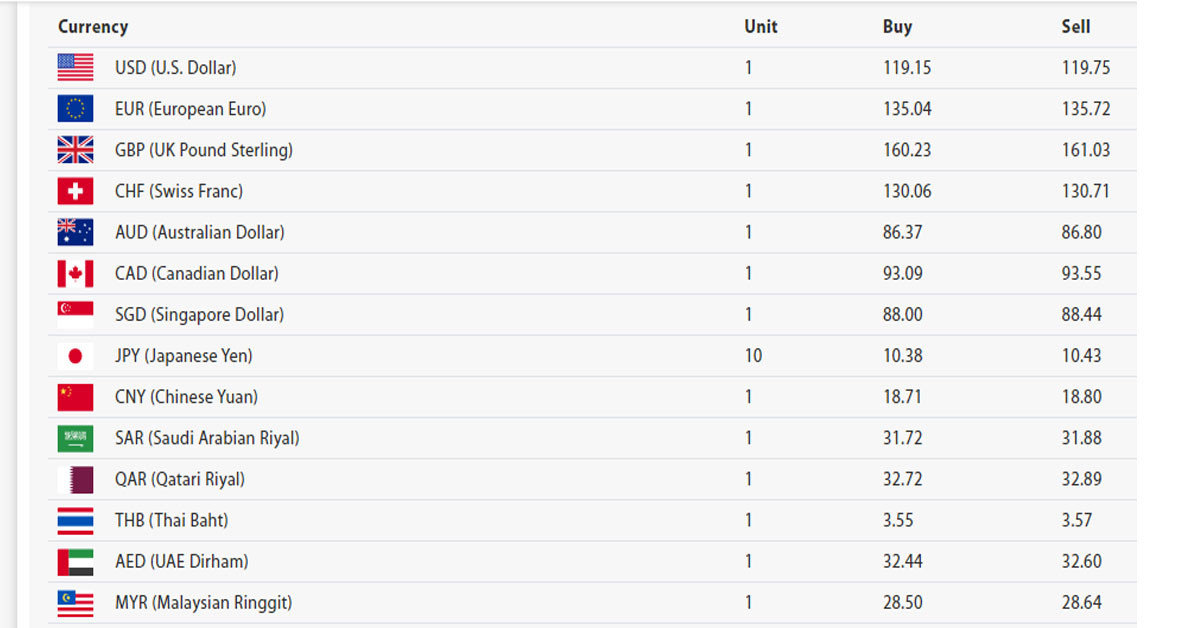
Task: Select the CNY (Chinese Yuan) row label
Action: click(186, 397)
